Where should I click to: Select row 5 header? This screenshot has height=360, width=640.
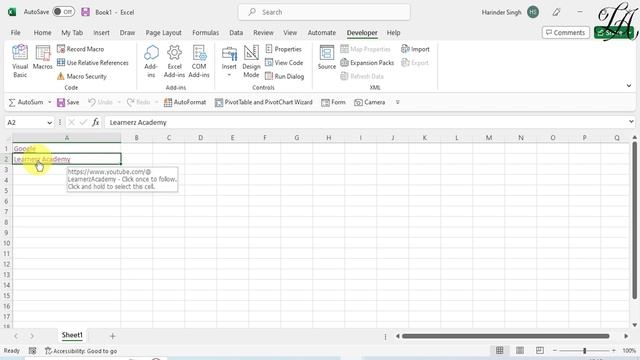click(x=6, y=191)
